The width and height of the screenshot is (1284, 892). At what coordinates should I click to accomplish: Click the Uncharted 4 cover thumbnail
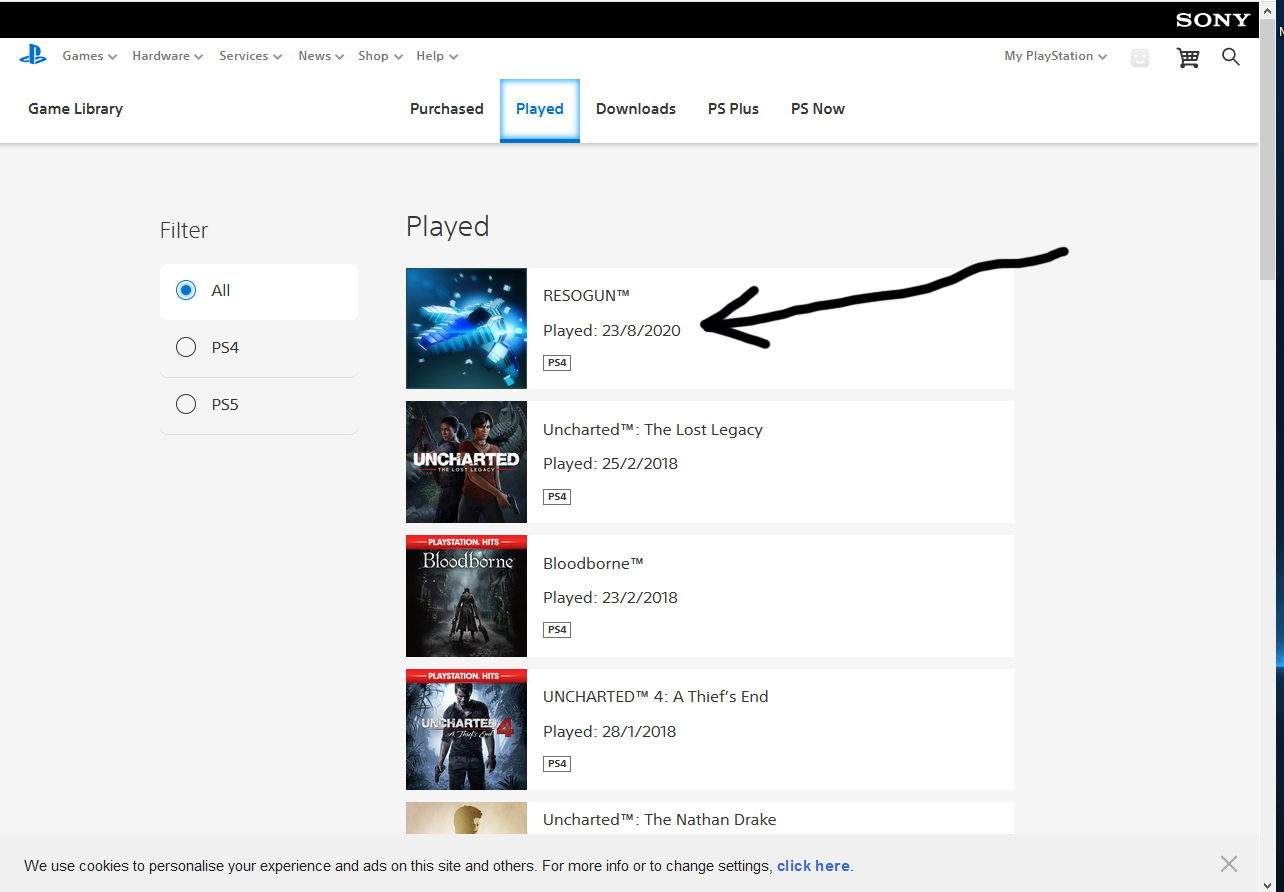[x=466, y=730]
